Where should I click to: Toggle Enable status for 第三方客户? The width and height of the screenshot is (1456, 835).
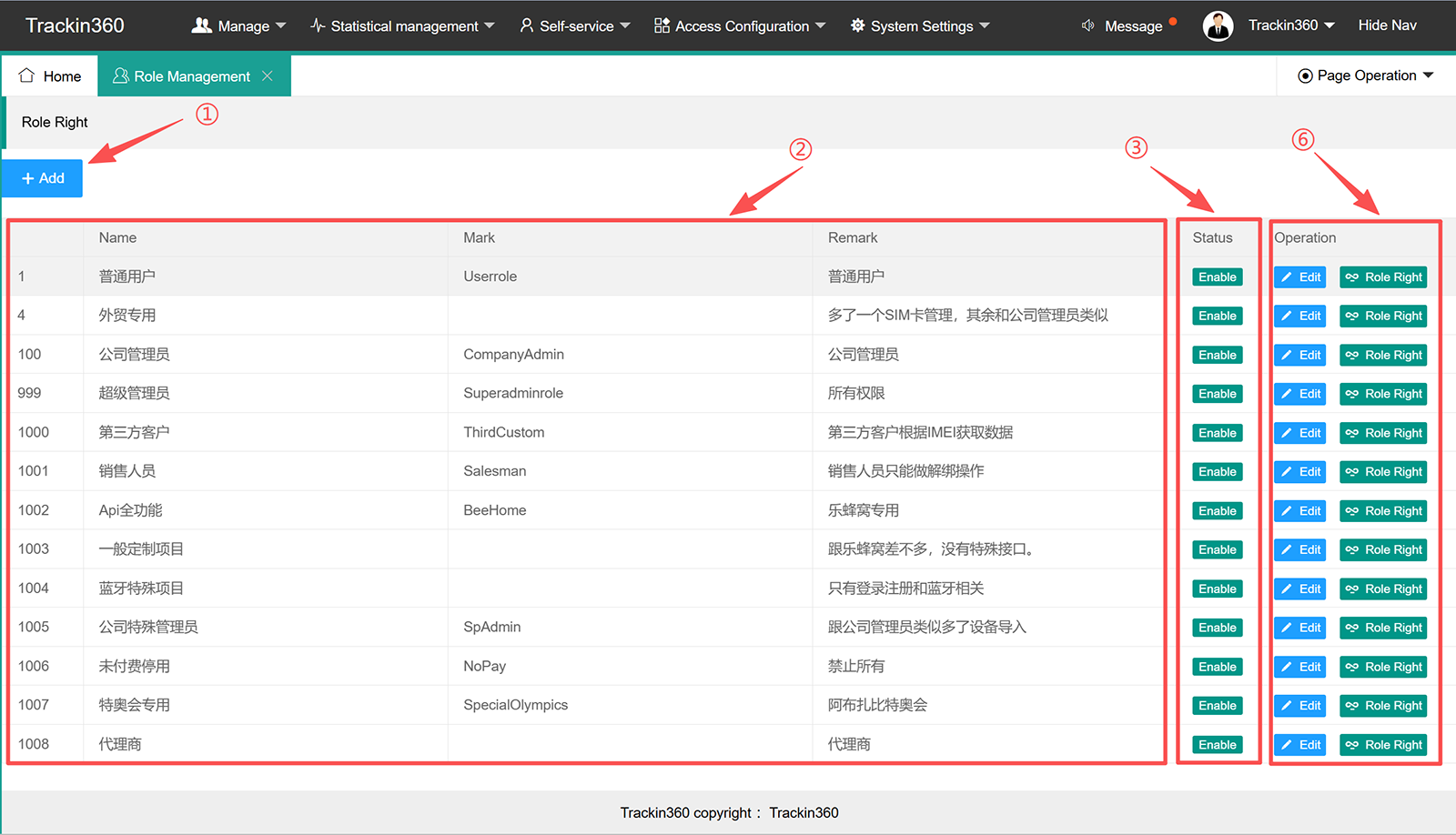click(1218, 433)
